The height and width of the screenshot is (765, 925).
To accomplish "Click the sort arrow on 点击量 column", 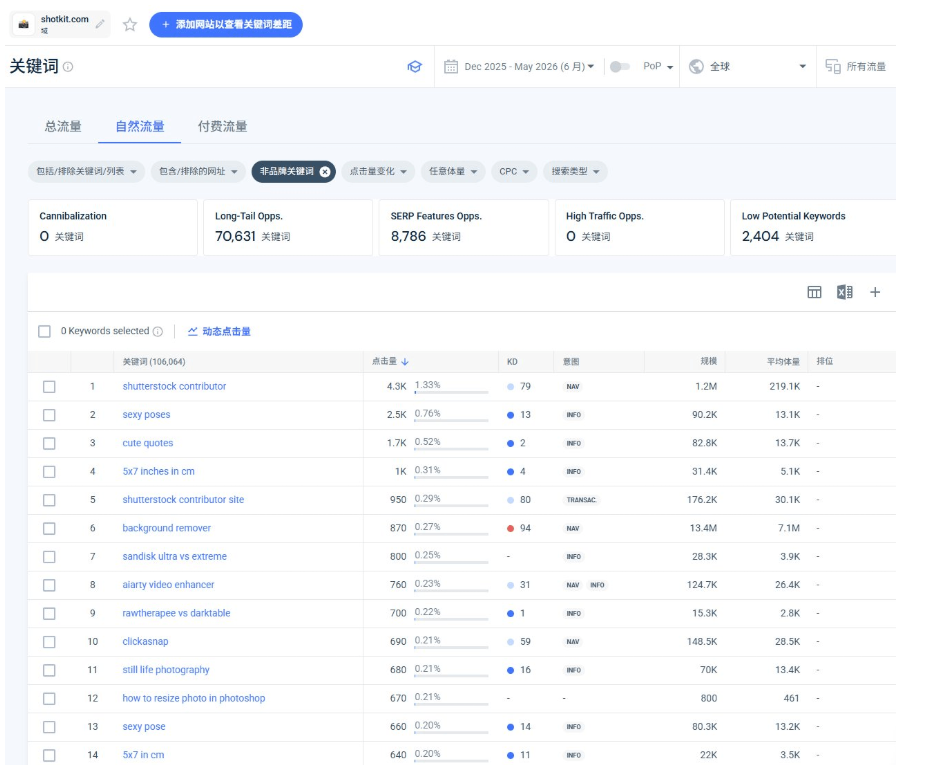I will click(405, 362).
